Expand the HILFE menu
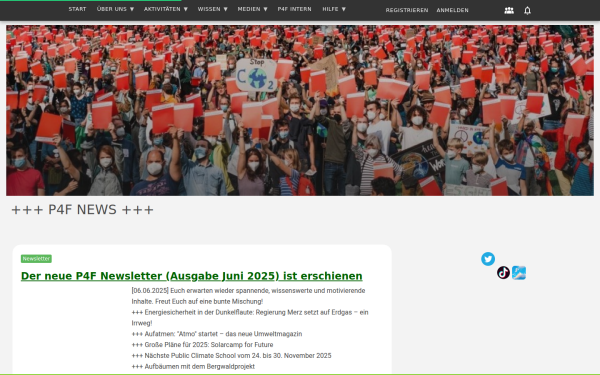600x375 pixels. pos(334,9)
